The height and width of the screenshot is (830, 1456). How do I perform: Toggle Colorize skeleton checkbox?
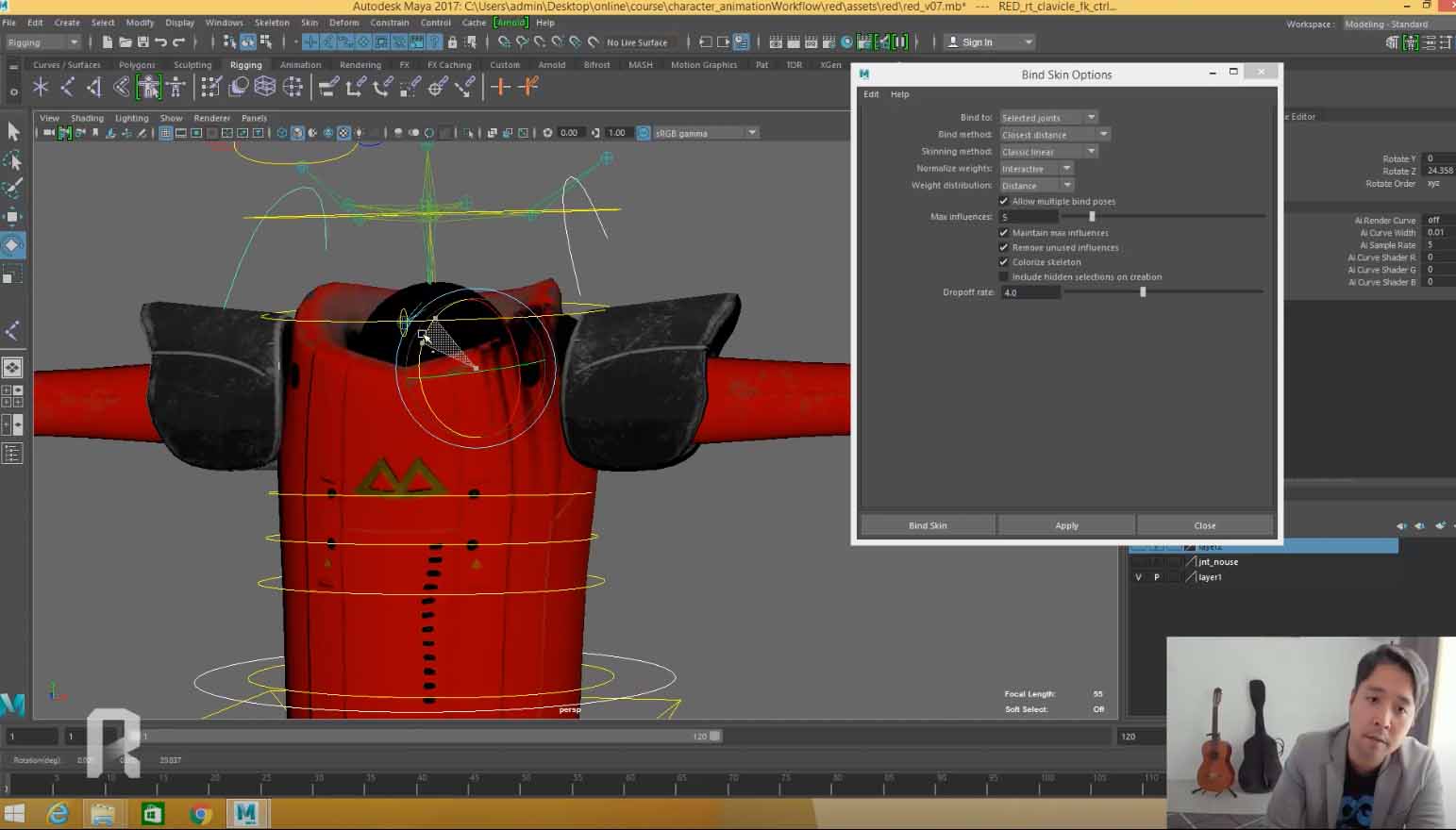tap(1004, 262)
